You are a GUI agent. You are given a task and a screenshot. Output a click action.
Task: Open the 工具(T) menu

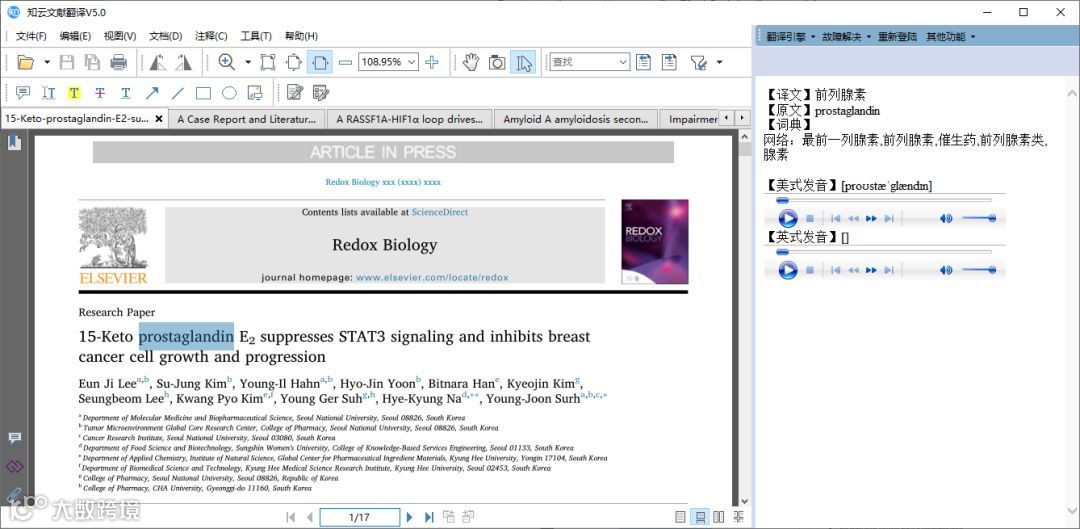tap(256, 37)
